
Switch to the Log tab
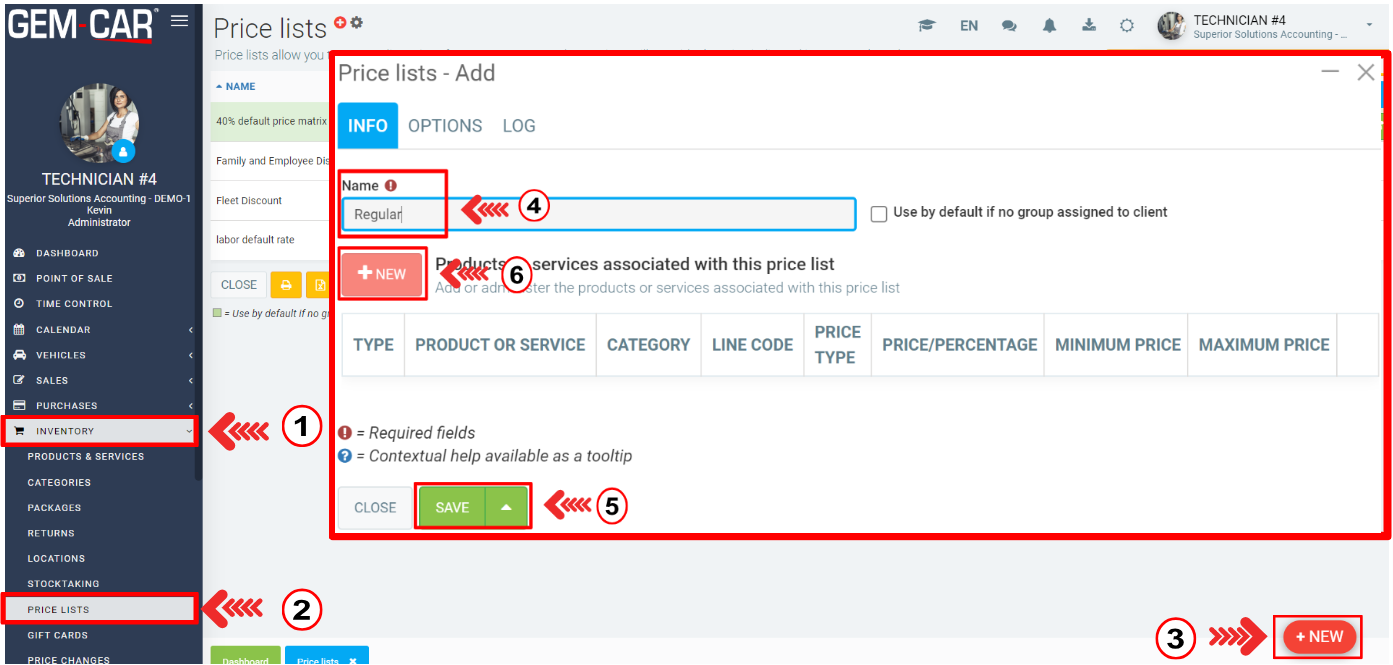click(x=519, y=126)
